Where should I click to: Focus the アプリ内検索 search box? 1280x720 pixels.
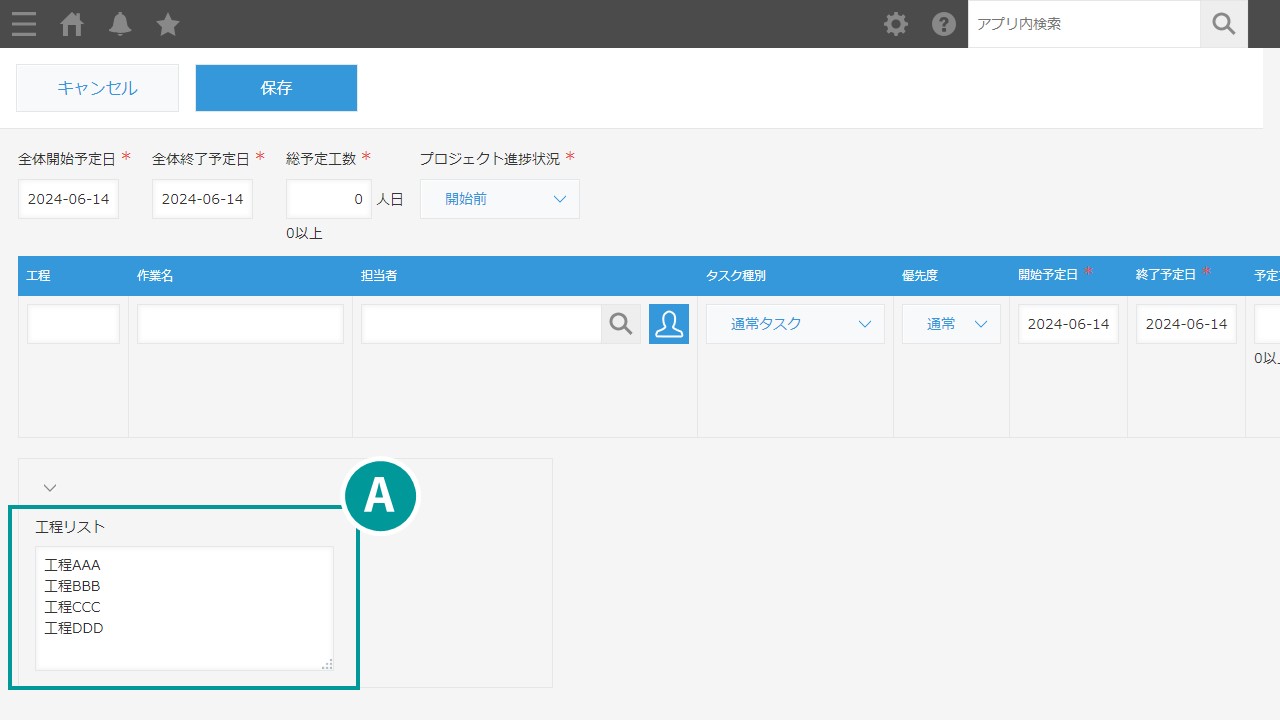pyautogui.click(x=1084, y=24)
